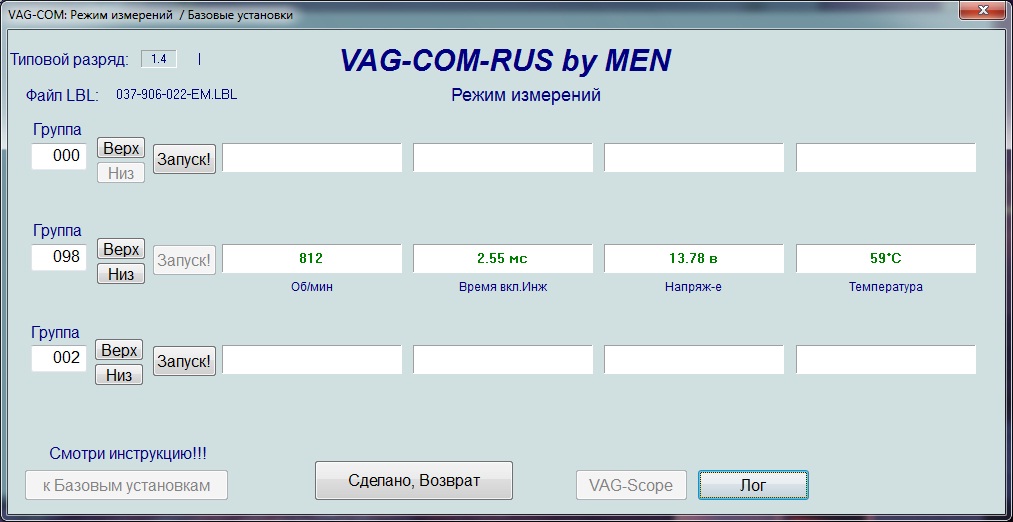
Task: Click the Смотри инструкцию!!! text
Action: [x=128, y=454]
